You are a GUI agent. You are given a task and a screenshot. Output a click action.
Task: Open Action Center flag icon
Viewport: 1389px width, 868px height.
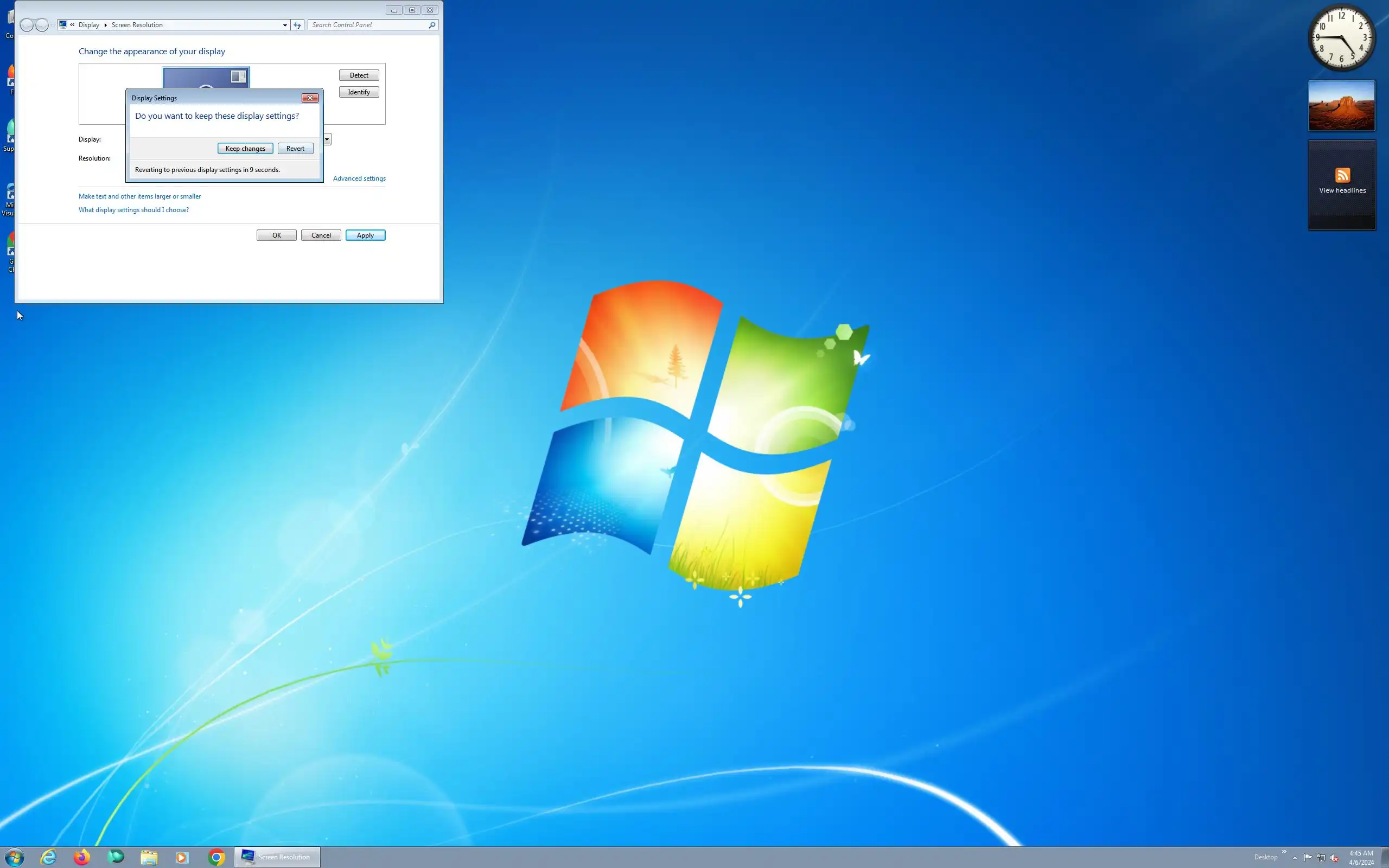tap(1308, 858)
